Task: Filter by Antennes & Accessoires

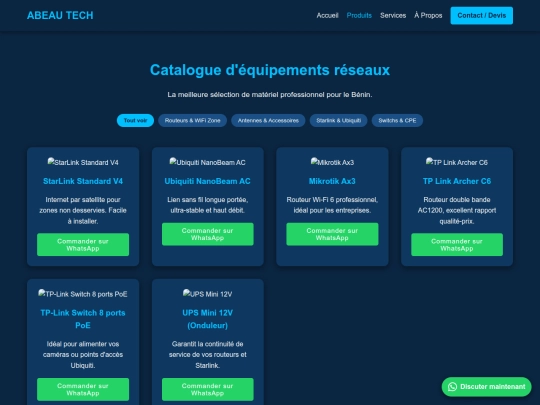Action: point(268,121)
